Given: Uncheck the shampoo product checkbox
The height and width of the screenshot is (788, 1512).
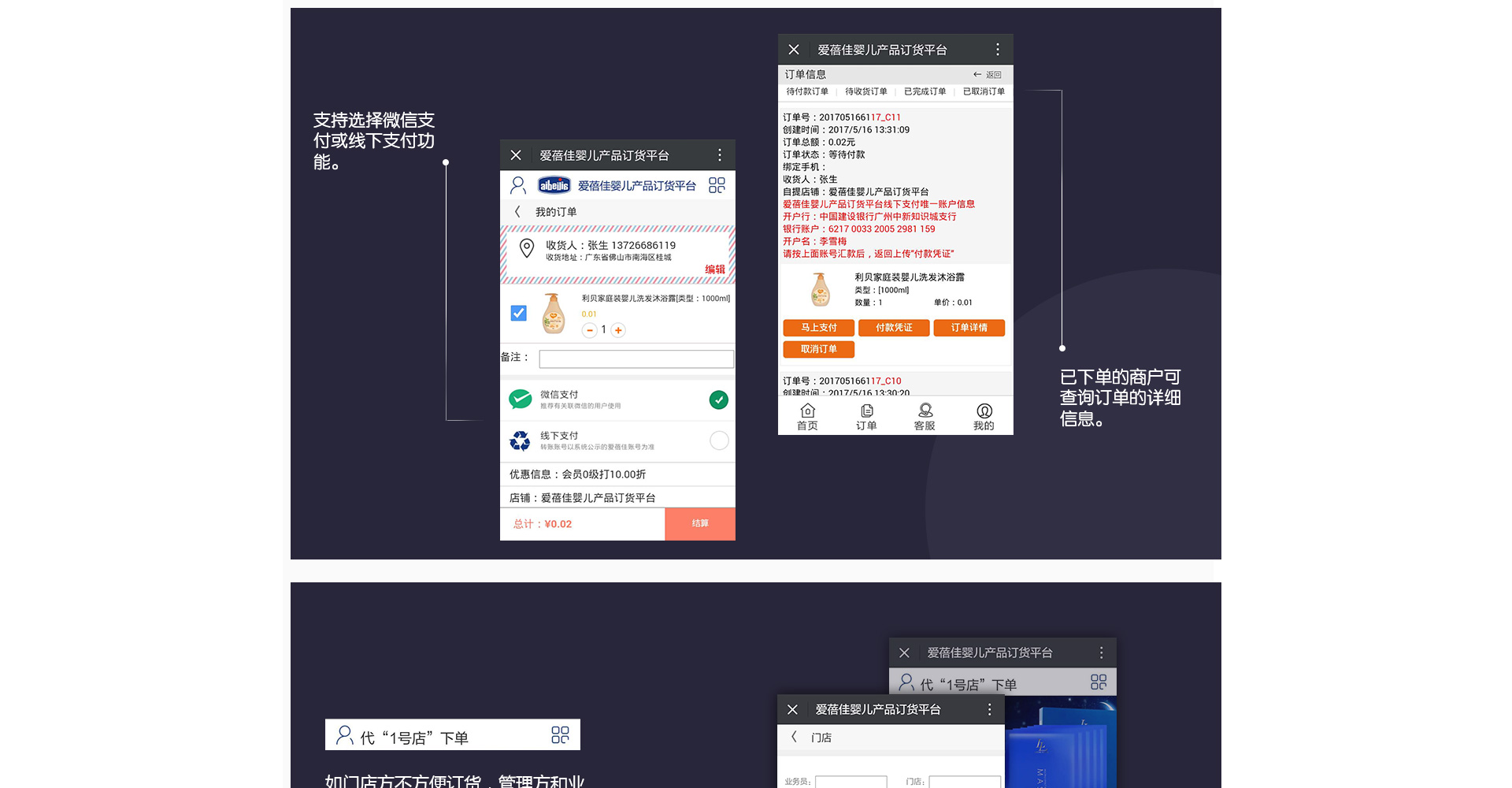Looking at the screenshot, I should (518, 313).
